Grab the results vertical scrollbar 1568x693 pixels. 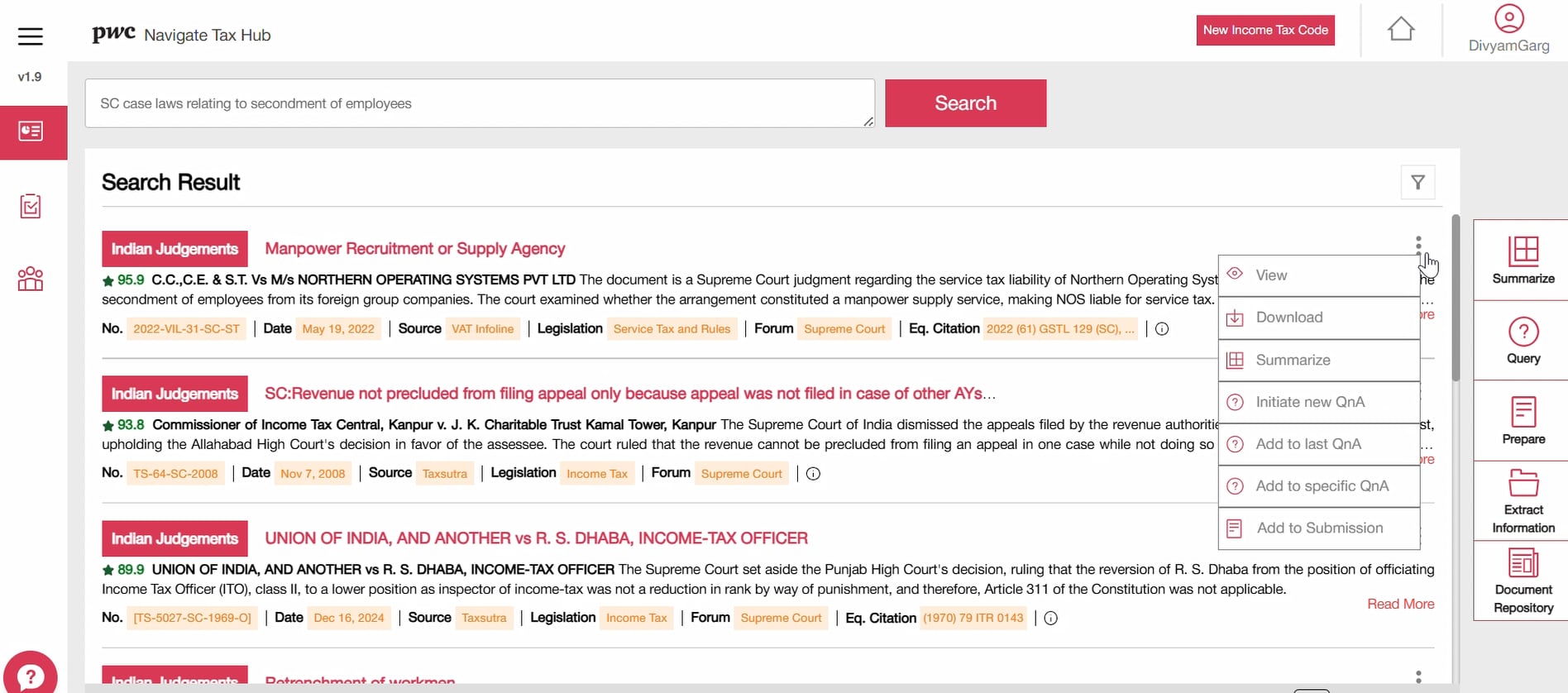click(1456, 298)
